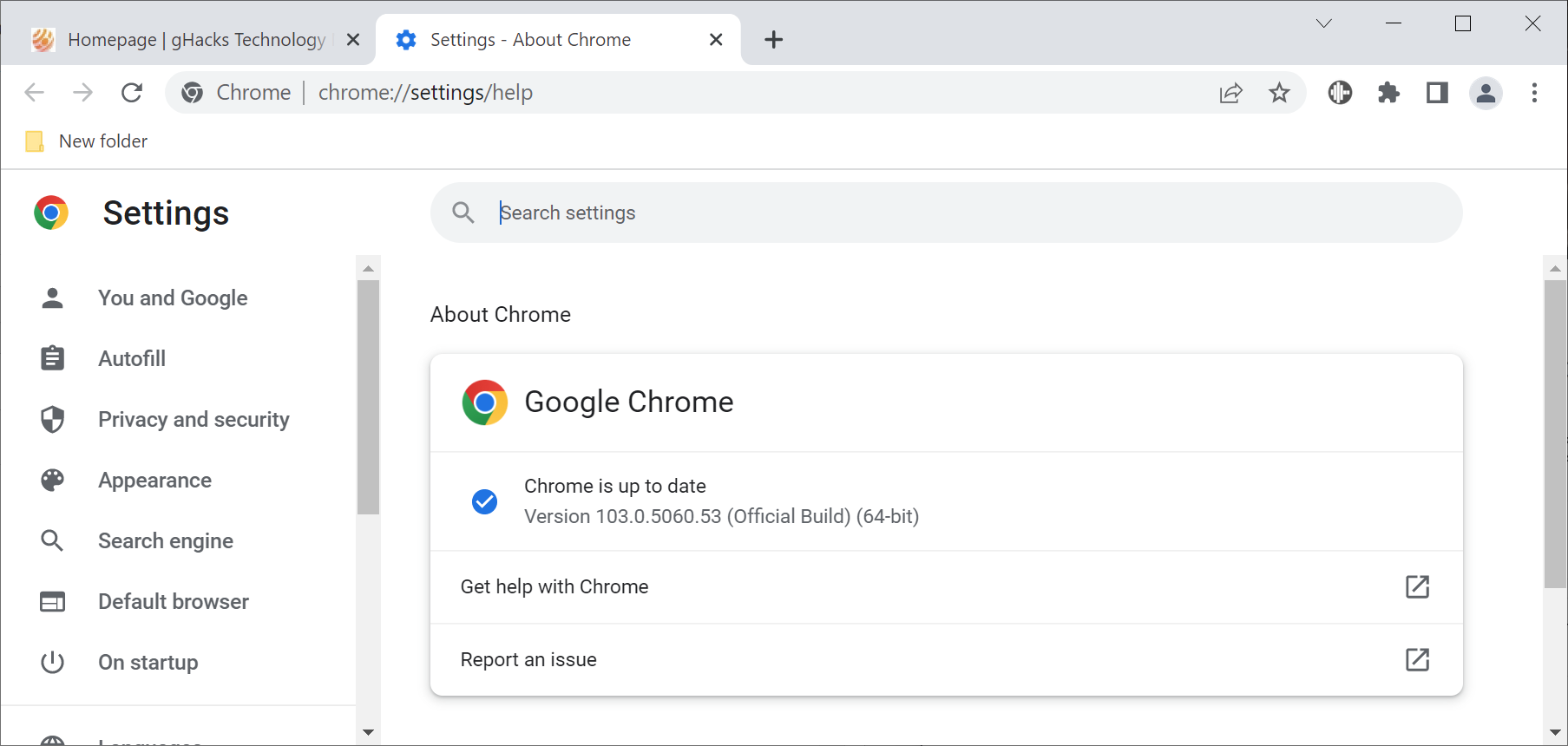Select the Settings - About Chrome tab
The width and height of the screenshot is (1568, 746).
click(558, 40)
